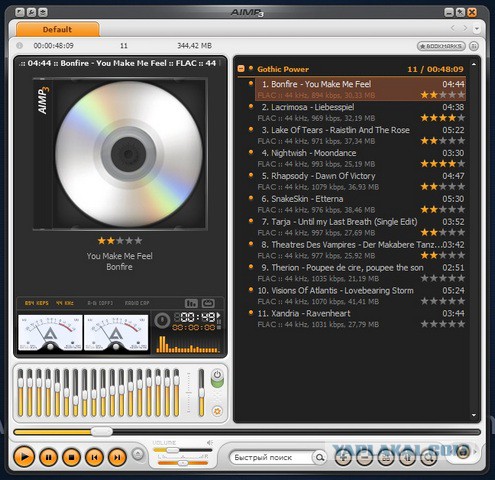This screenshot has height=480, width=495.
Task: Click the playlist scrollbar up arrow
Action: tap(474, 63)
